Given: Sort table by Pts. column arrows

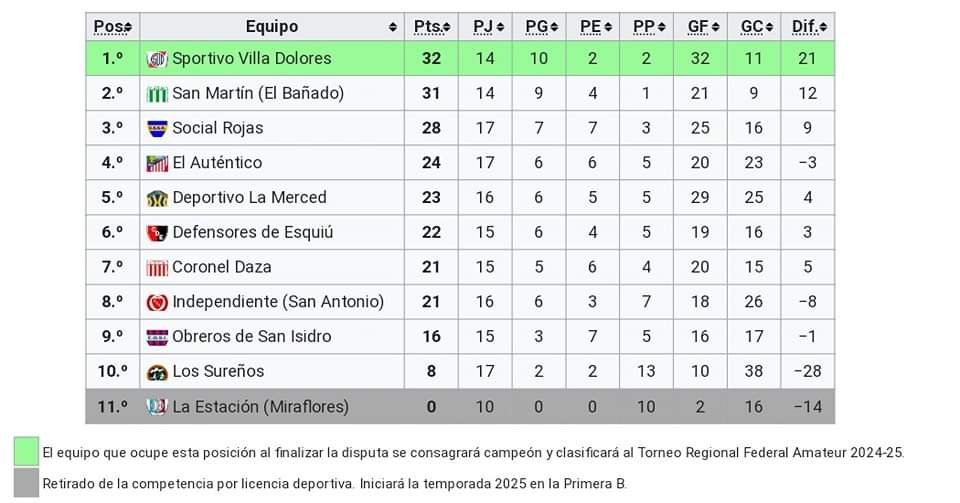Looking at the screenshot, I should tap(446, 27).
